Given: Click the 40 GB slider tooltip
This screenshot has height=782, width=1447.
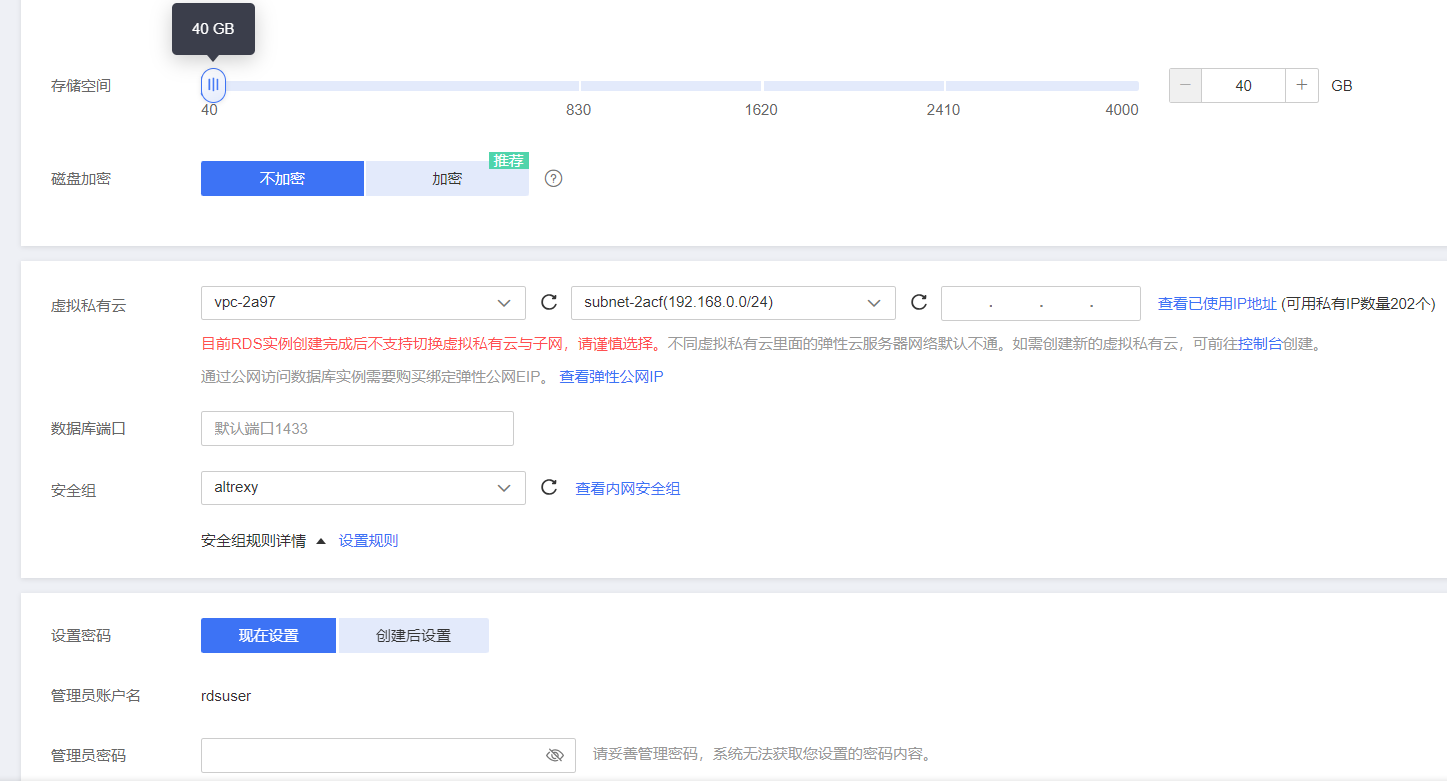Looking at the screenshot, I should pos(213,29).
